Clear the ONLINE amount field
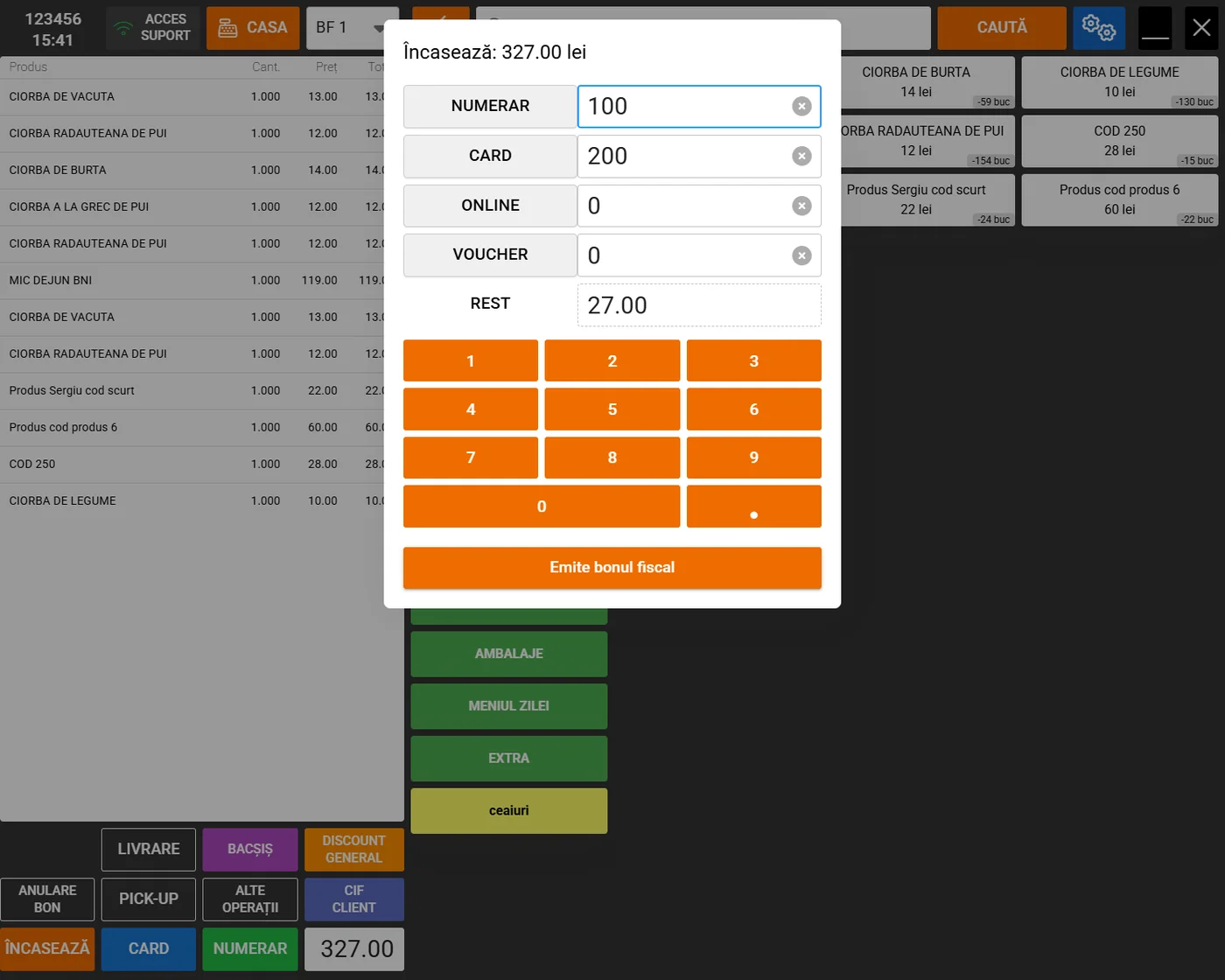Viewport: 1225px width, 980px height. click(x=801, y=206)
